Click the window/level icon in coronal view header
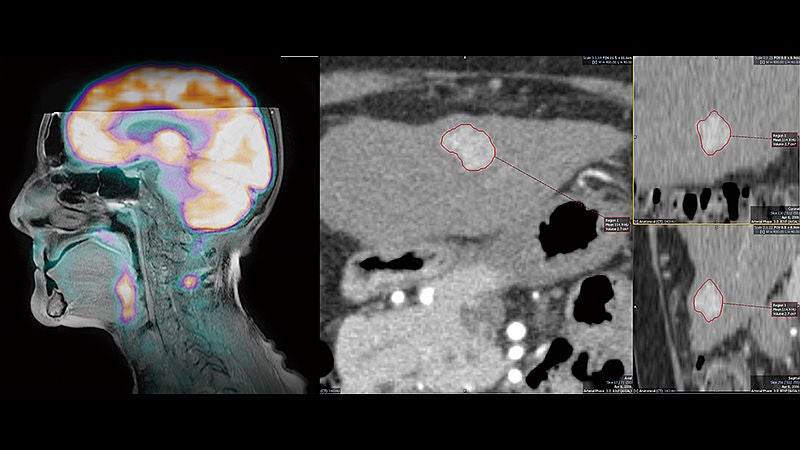This screenshot has width=800, height=450. [x=763, y=62]
